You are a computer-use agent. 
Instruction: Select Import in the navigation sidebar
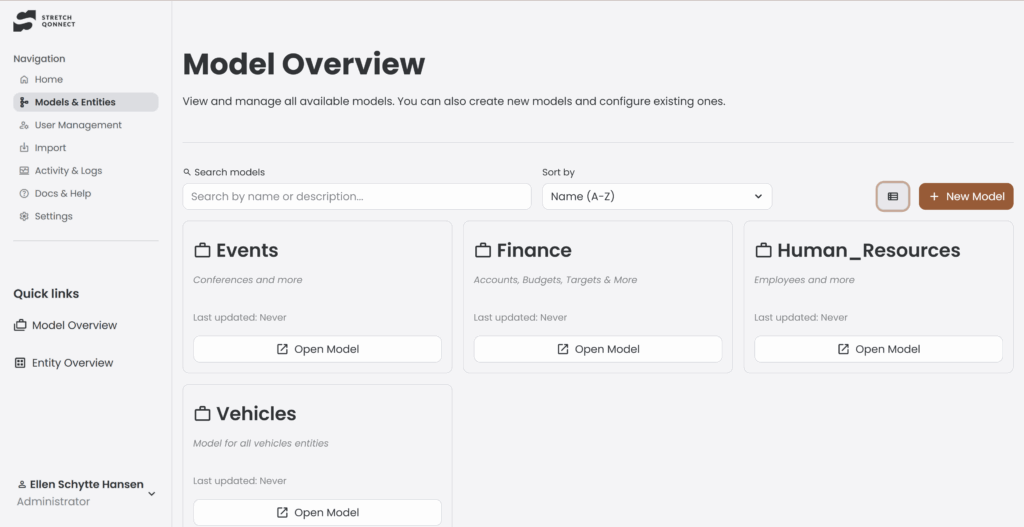pyautogui.click(x=50, y=148)
